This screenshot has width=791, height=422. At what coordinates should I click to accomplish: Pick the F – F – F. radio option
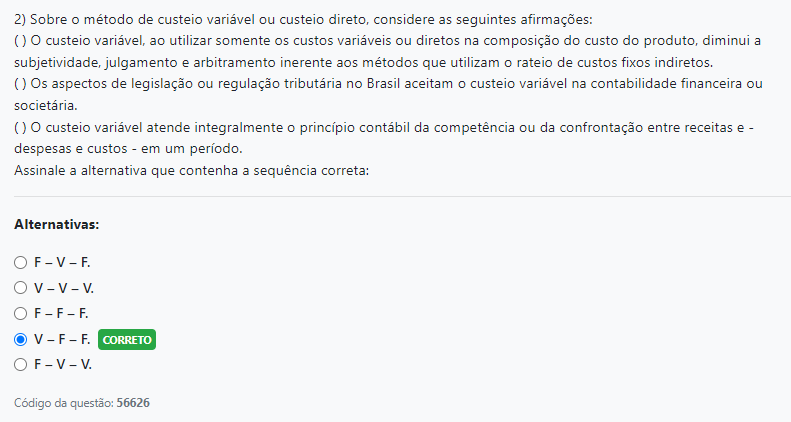pyautogui.click(x=20, y=314)
